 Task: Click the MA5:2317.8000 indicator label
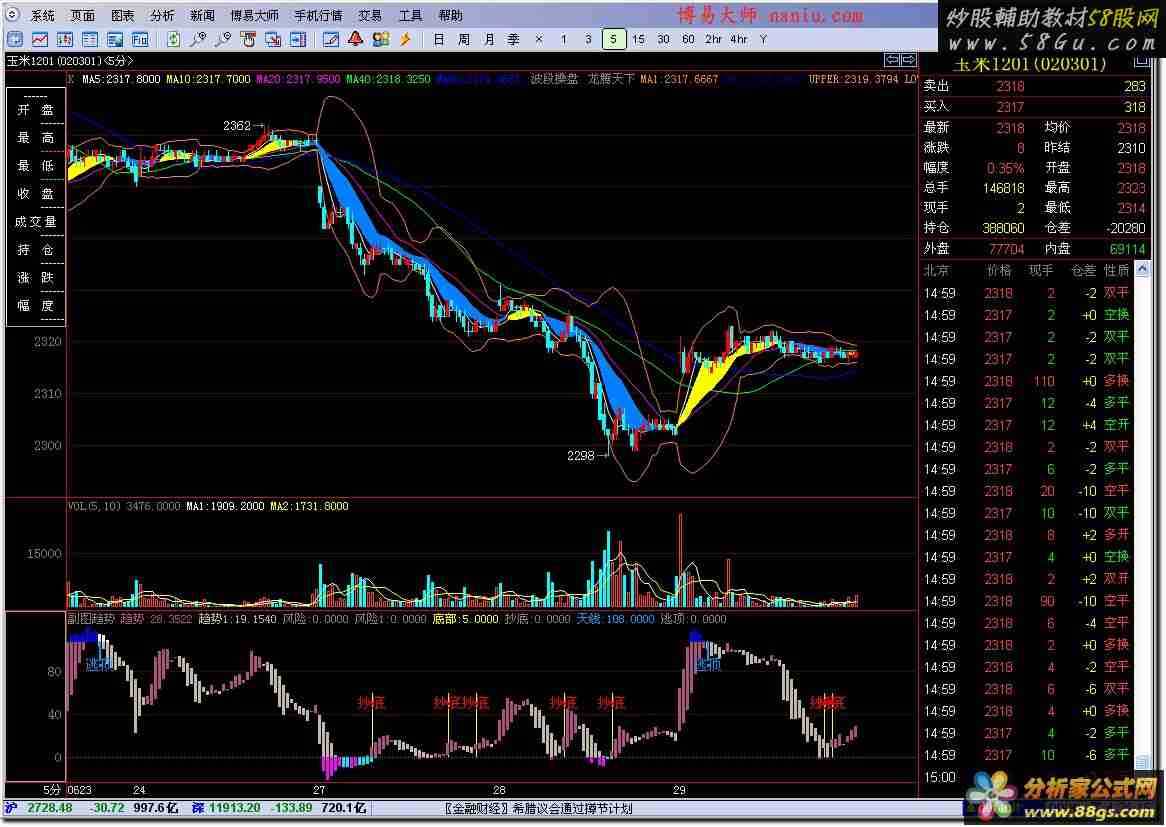tap(121, 78)
